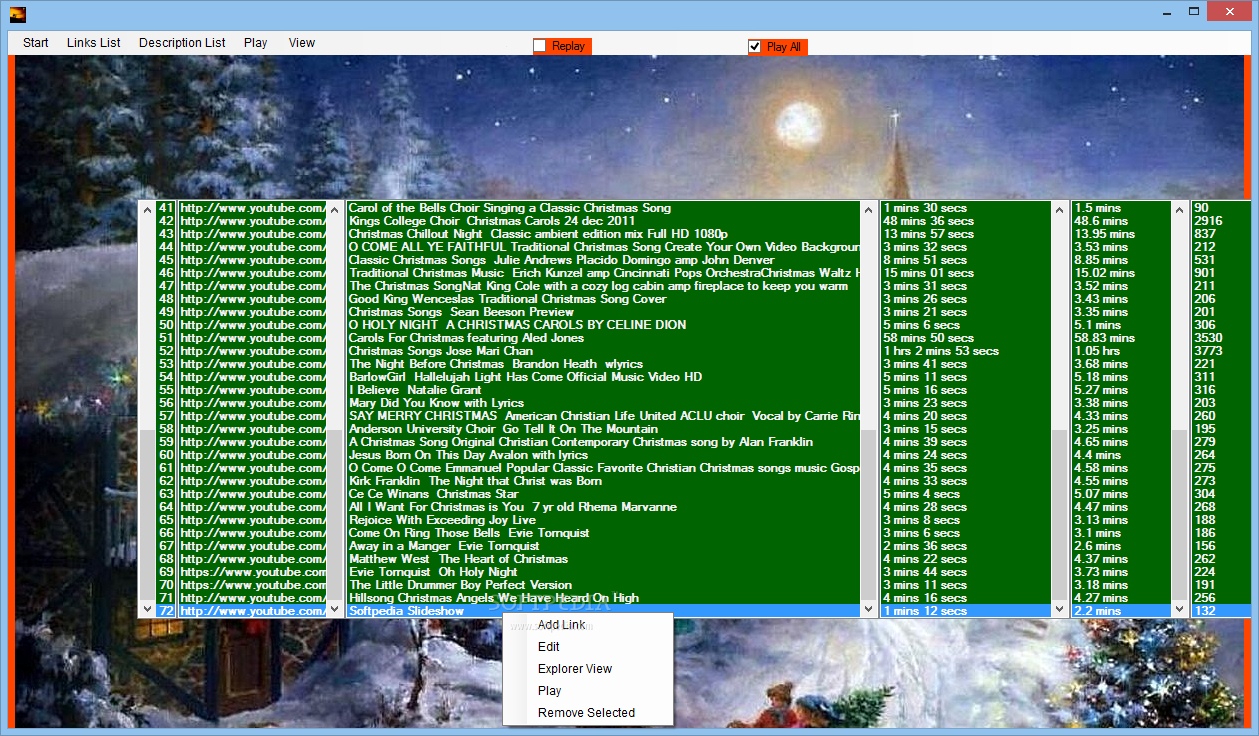Image resolution: width=1259 pixels, height=736 pixels.
Task: Select 'Matthew West The Heart of Christmas'
Action: [603, 559]
